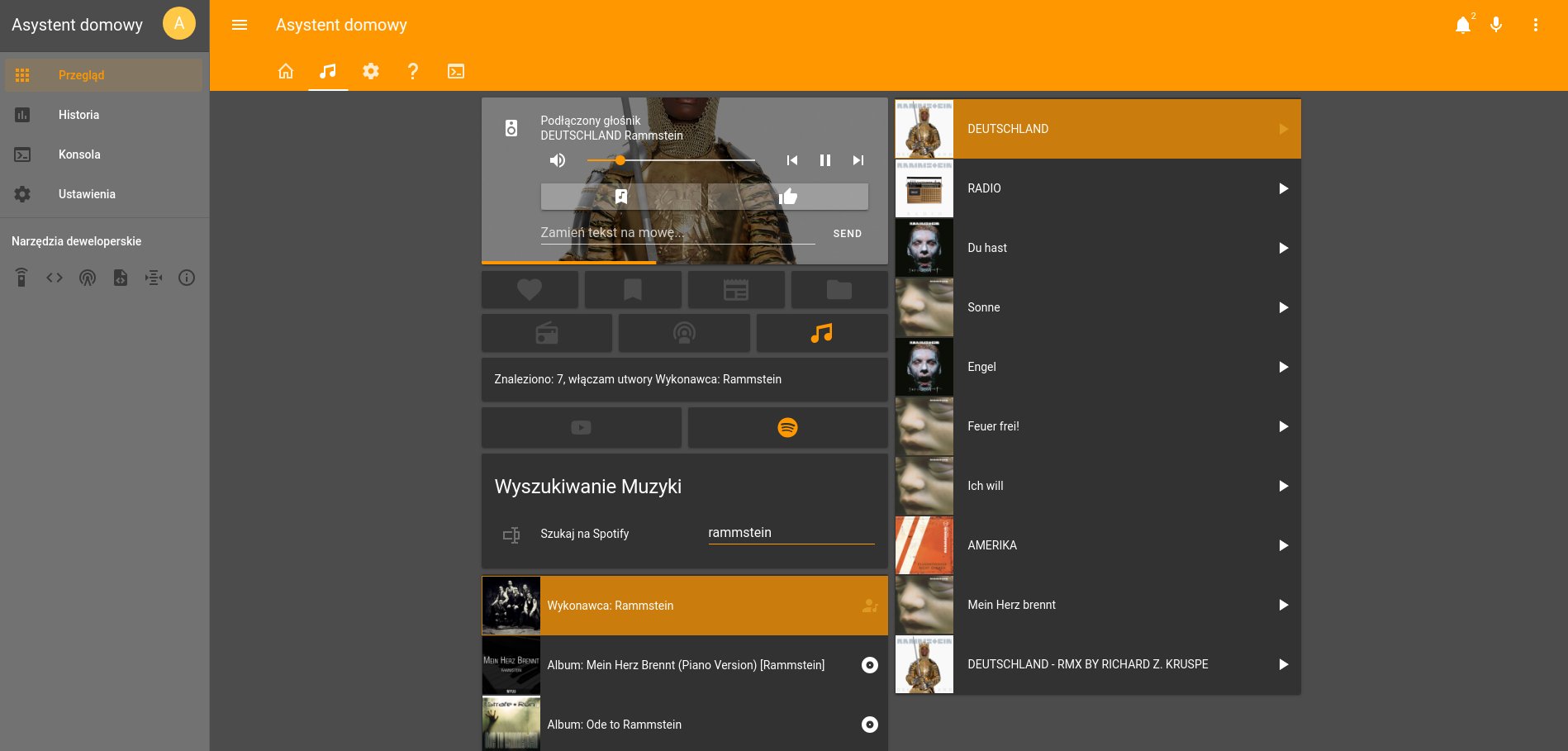Switch to the home tab
This screenshot has width=1568, height=751.
click(x=286, y=71)
